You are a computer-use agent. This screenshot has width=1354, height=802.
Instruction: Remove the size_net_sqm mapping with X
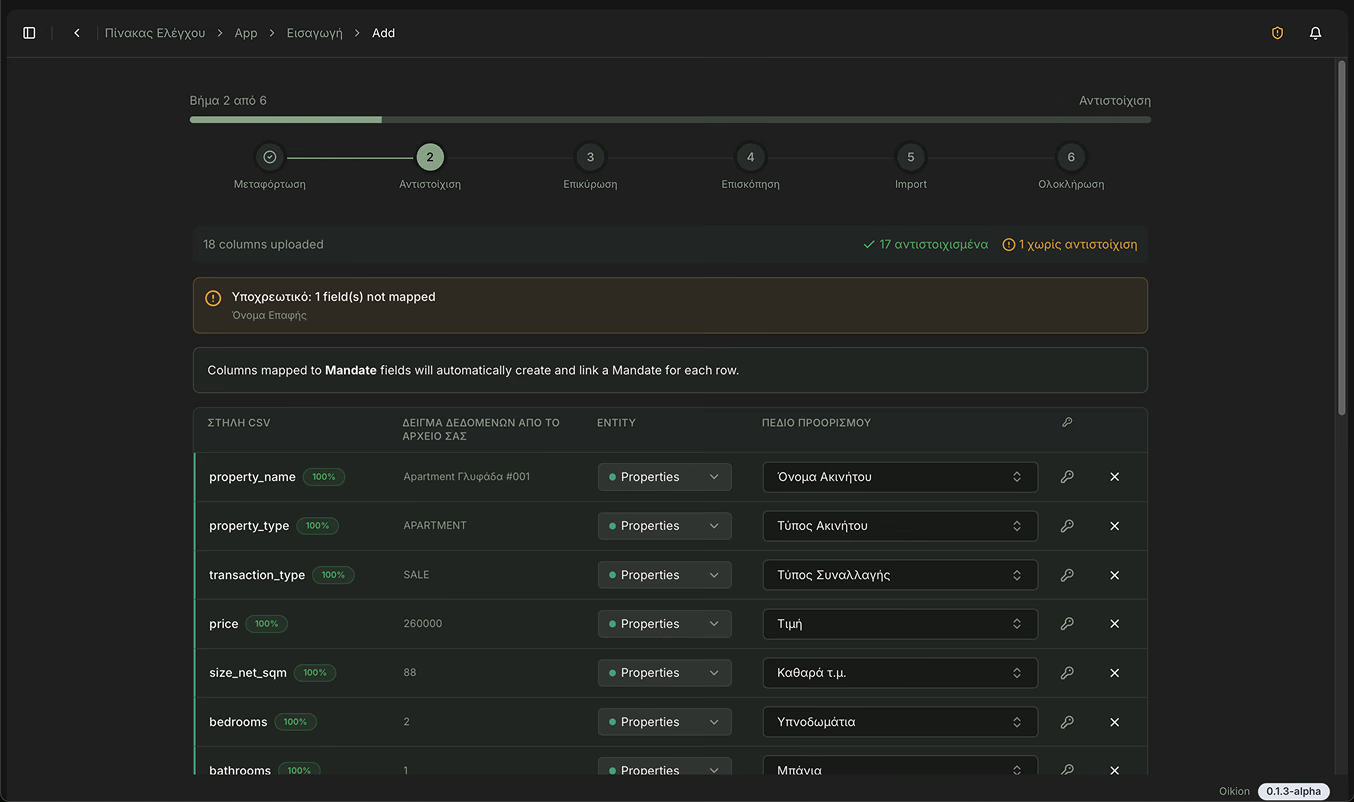coord(1115,673)
